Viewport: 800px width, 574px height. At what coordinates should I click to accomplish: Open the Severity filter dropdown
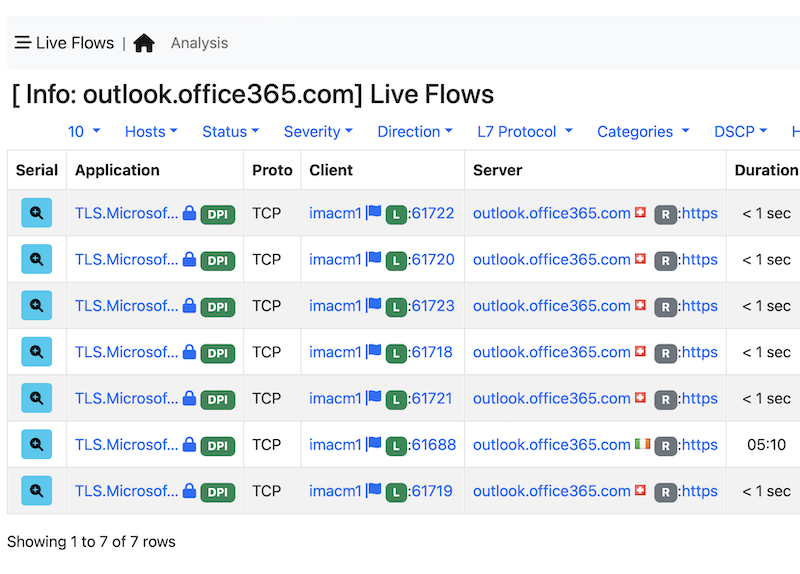click(318, 132)
